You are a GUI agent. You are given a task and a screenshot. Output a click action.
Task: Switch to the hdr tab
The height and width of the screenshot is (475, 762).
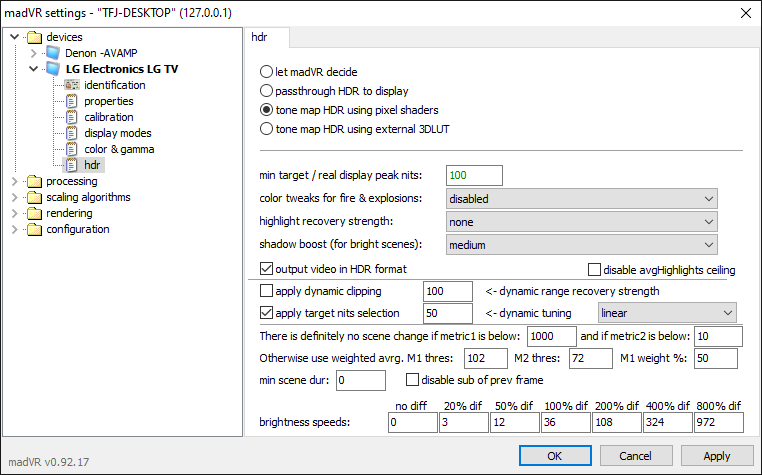(x=260, y=37)
